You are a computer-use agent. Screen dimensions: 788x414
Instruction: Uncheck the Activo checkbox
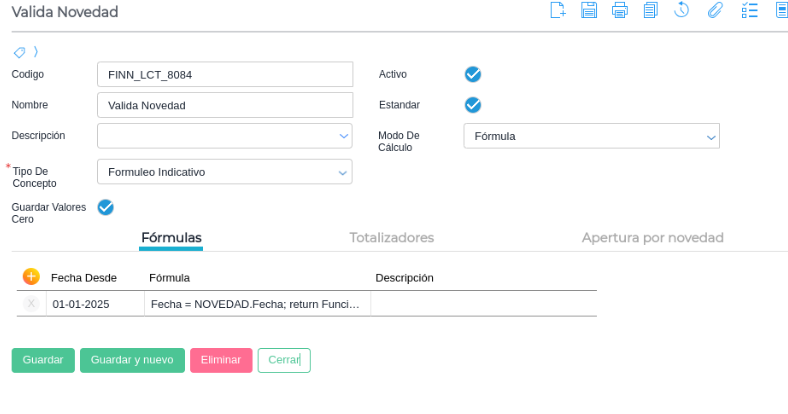[x=473, y=74]
